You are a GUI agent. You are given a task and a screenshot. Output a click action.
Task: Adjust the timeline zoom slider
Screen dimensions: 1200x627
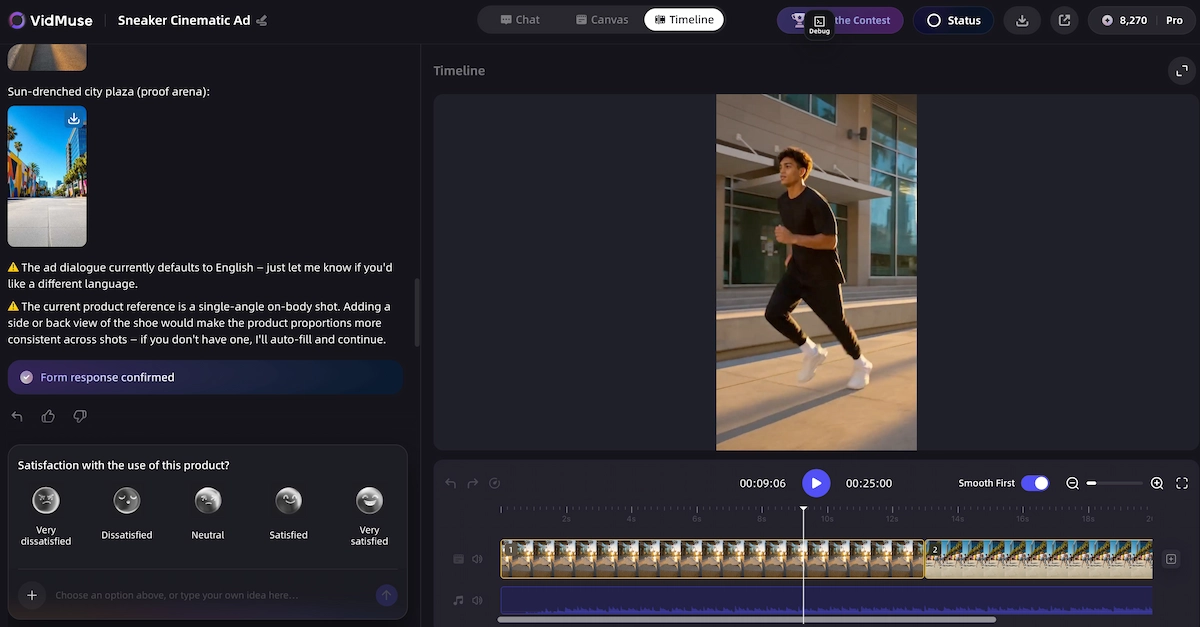(x=1114, y=483)
